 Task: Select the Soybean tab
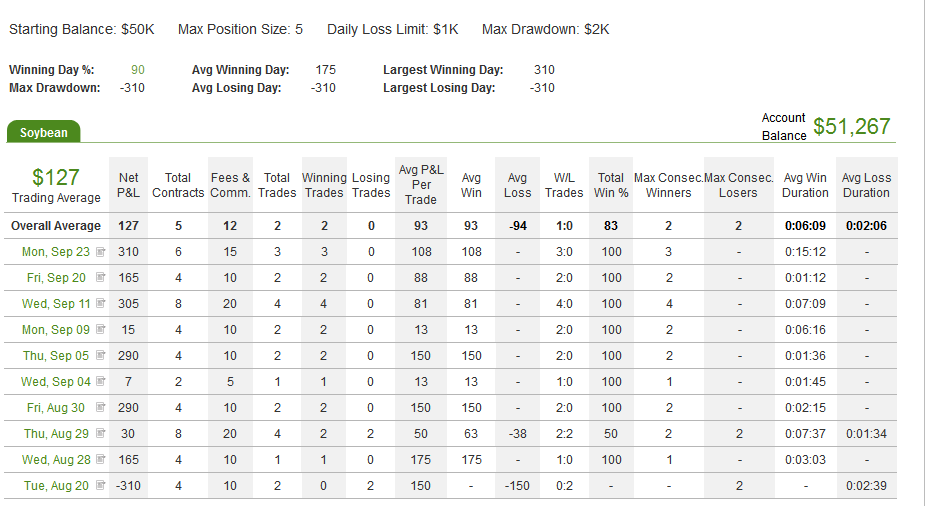coord(44,132)
